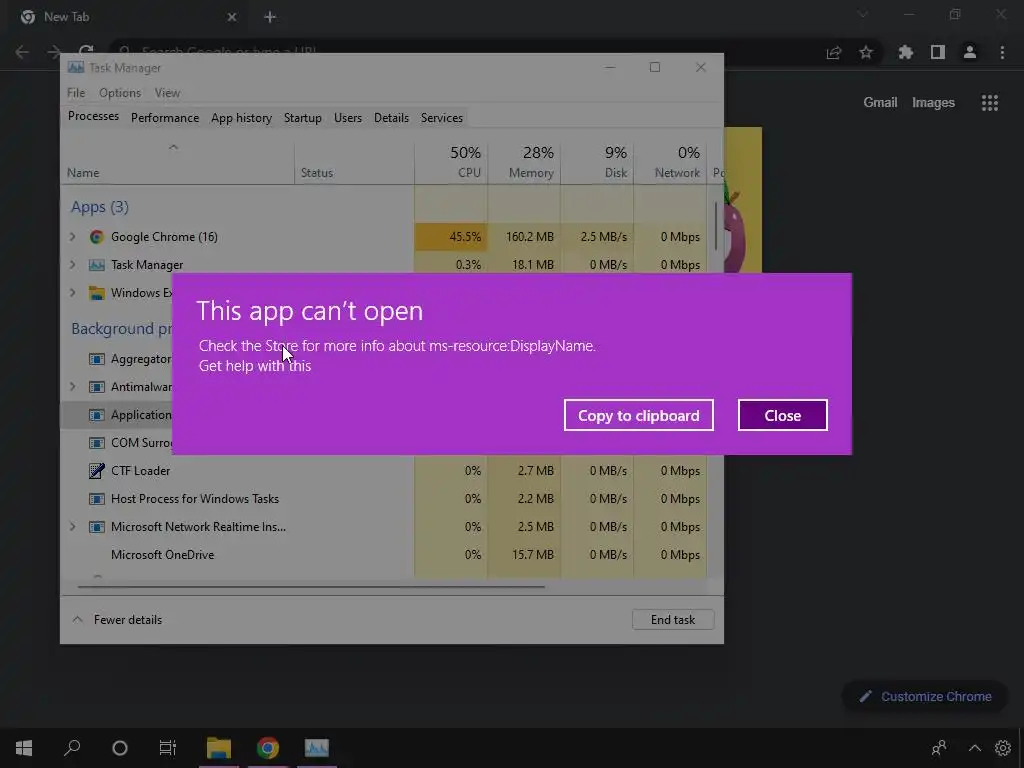The height and width of the screenshot is (768, 1024).
Task: Click End task in Task Manager
Action: (673, 620)
